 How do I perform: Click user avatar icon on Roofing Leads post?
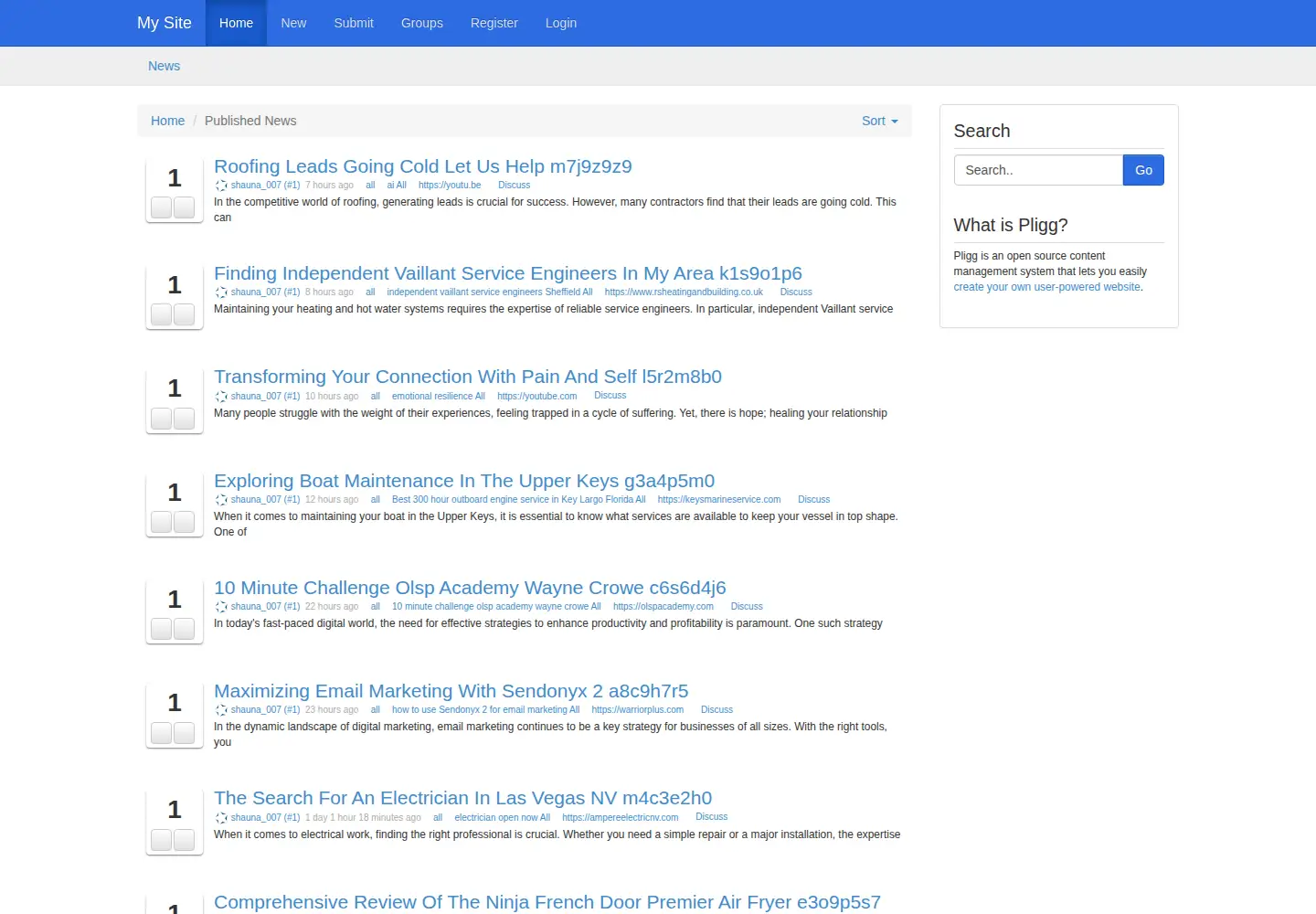221,186
